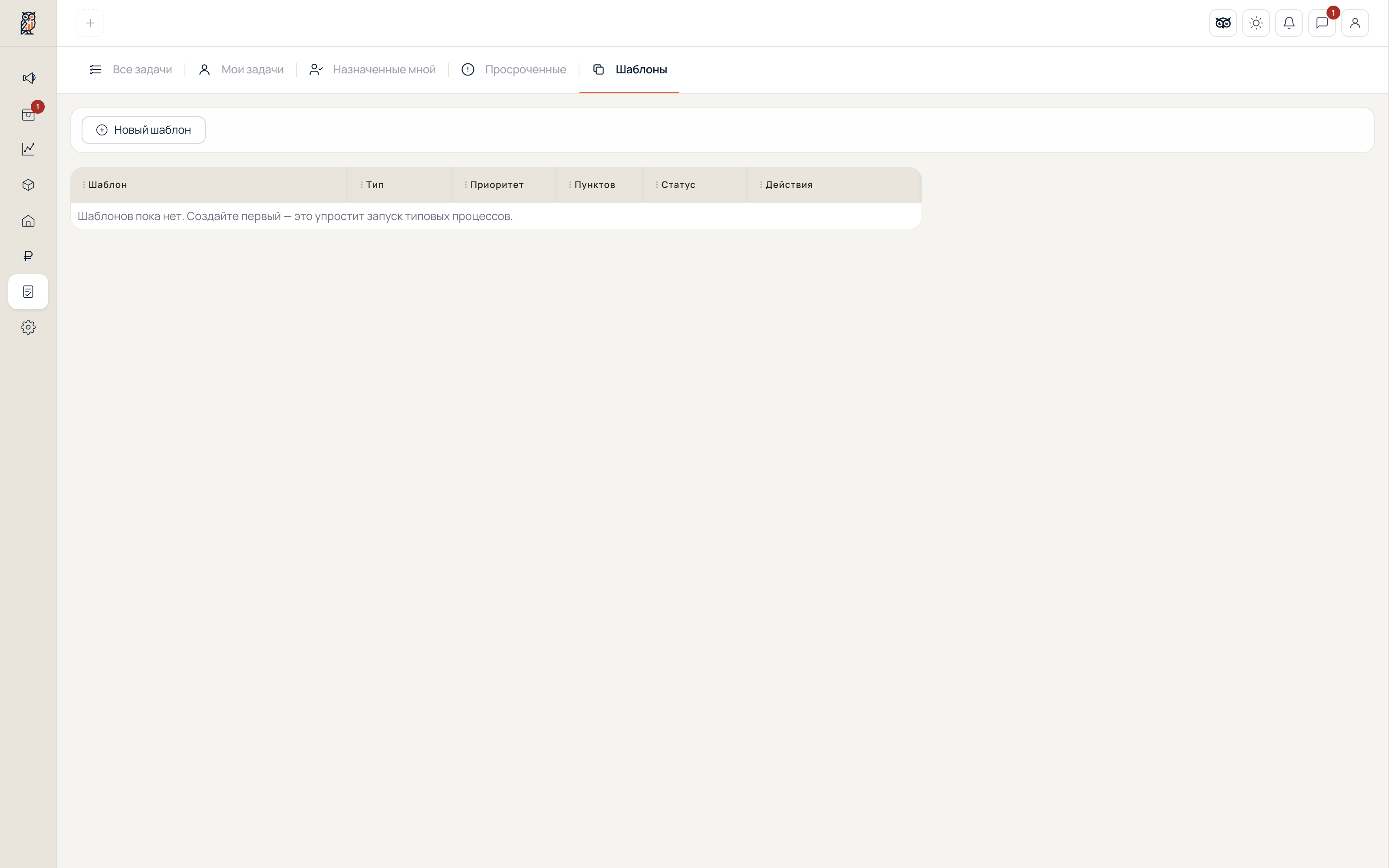Click the Приоритет column header
The image size is (1389, 868).
tap(497, 185)
